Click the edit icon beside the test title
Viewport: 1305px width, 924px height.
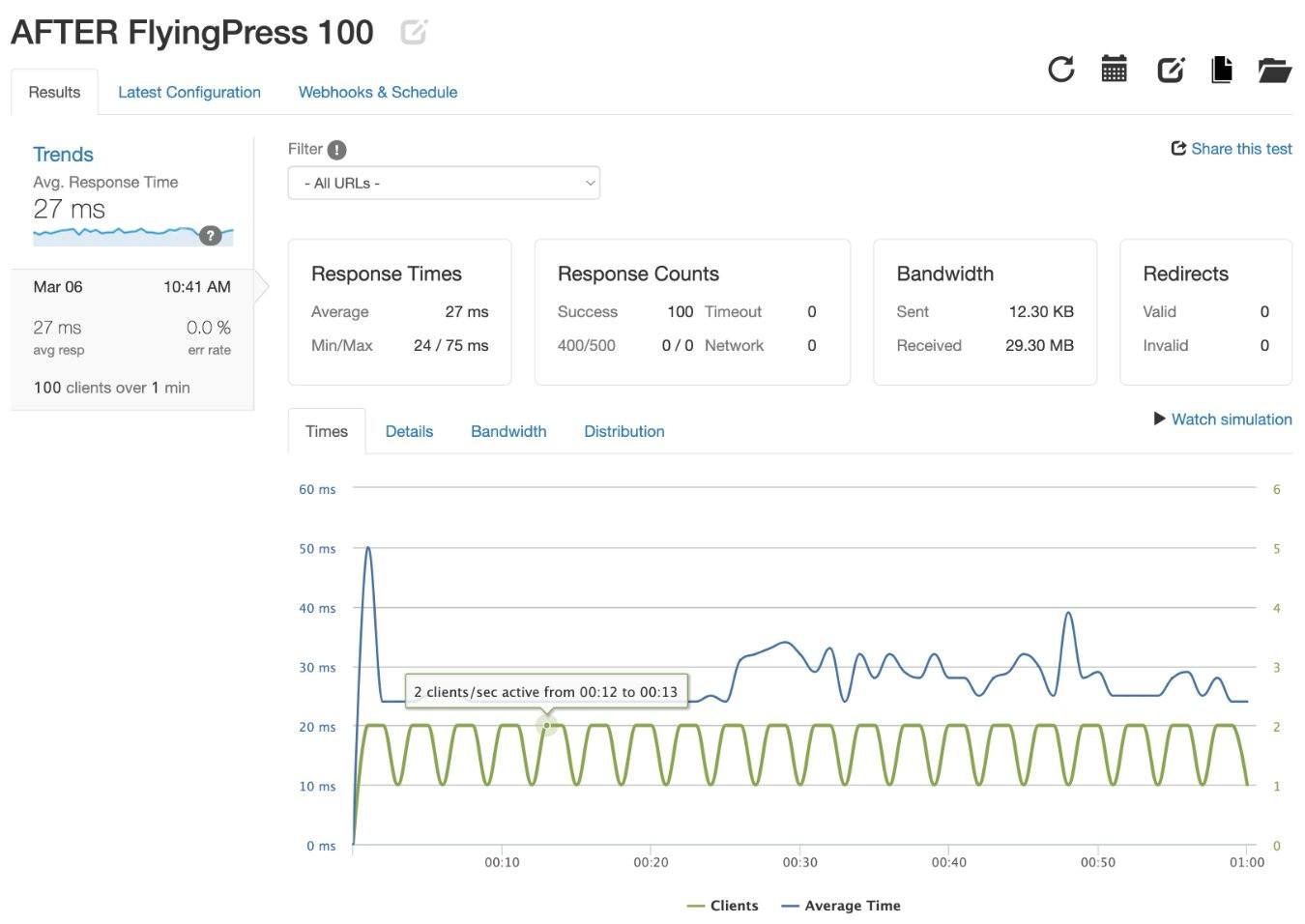pyautogui.click(x=414, y=32)
